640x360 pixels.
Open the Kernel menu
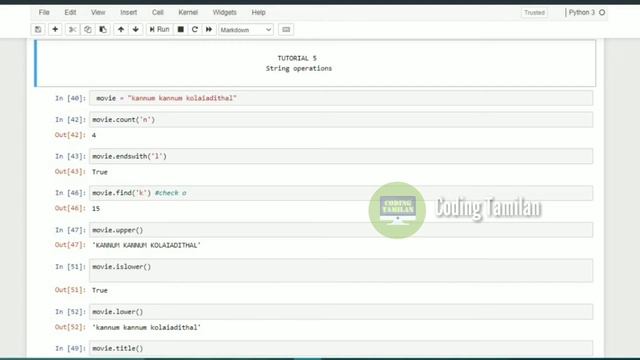pos(188,12)
